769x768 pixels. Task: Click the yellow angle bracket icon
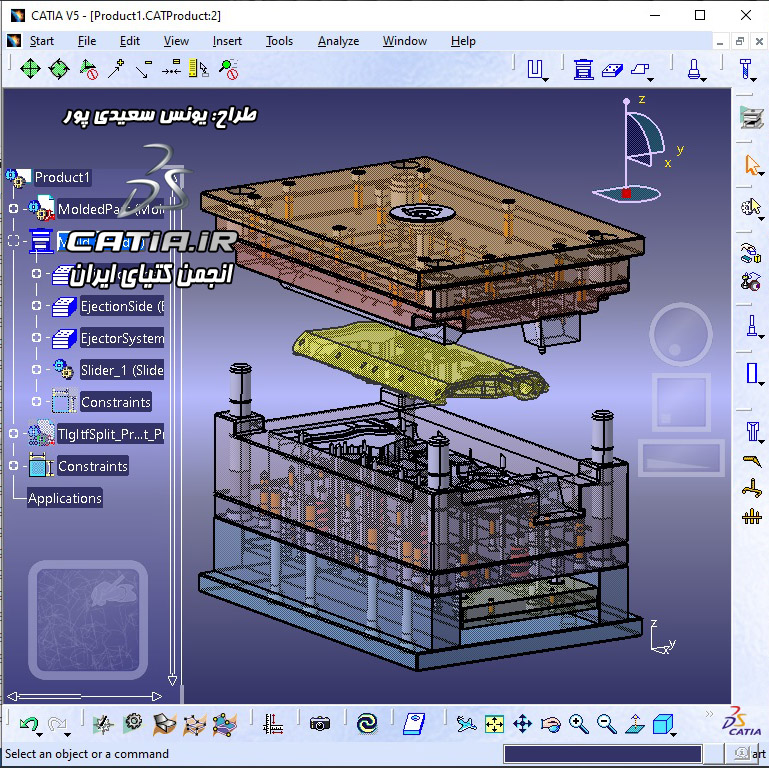click(x=752, y=461)
